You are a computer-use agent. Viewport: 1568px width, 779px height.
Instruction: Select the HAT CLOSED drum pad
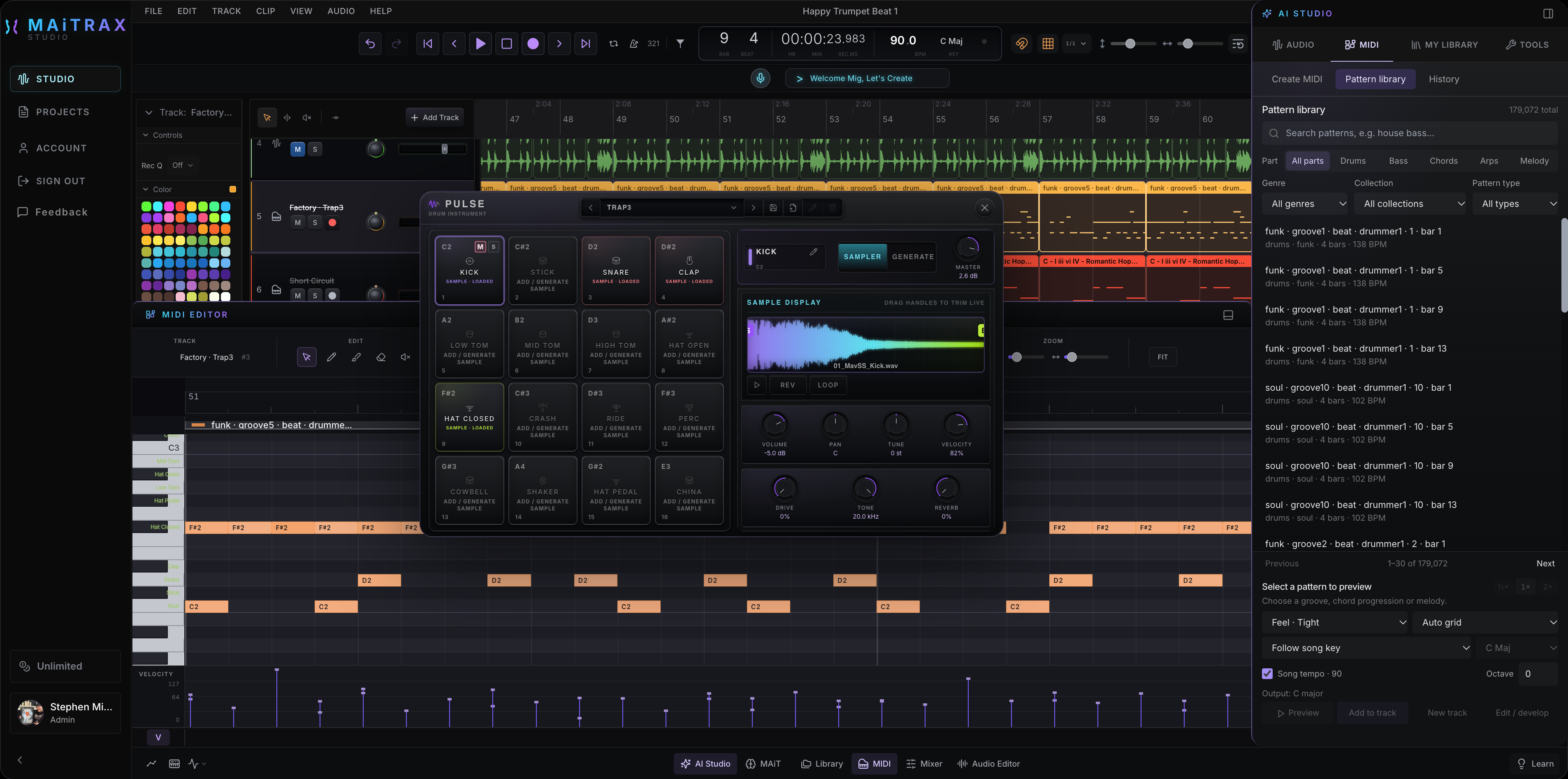[x=469, y=417]
